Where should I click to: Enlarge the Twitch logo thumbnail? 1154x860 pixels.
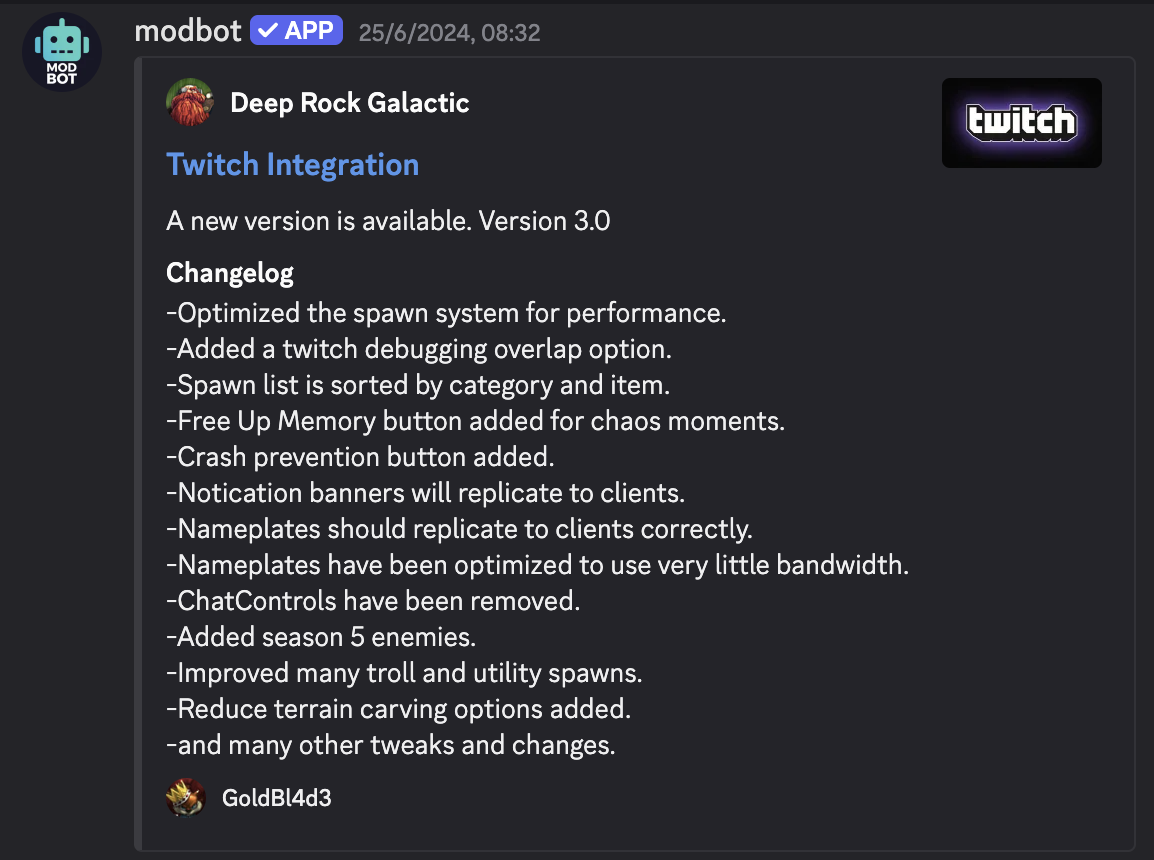[x=1021, y=123]
